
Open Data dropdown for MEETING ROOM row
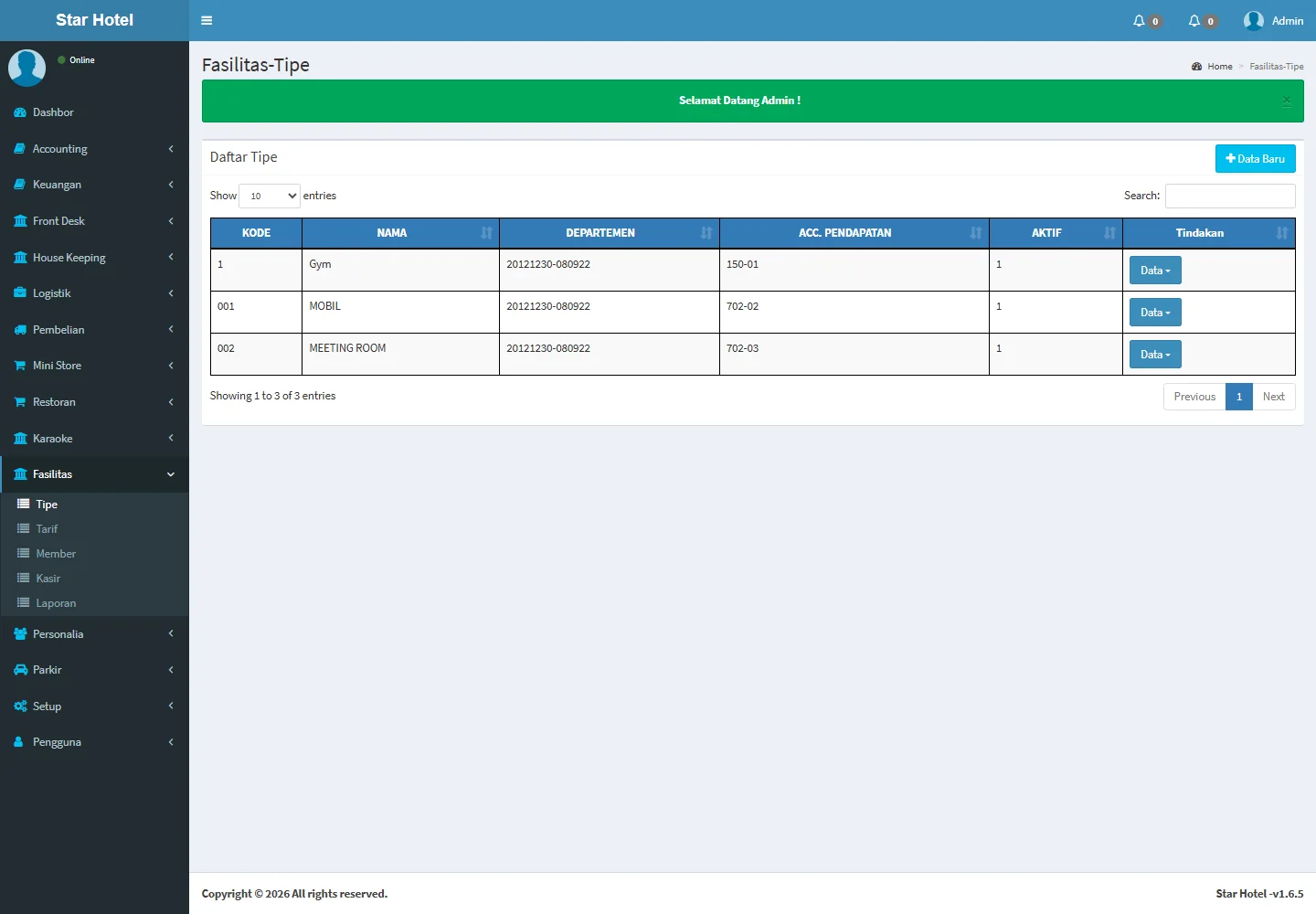1155,355
